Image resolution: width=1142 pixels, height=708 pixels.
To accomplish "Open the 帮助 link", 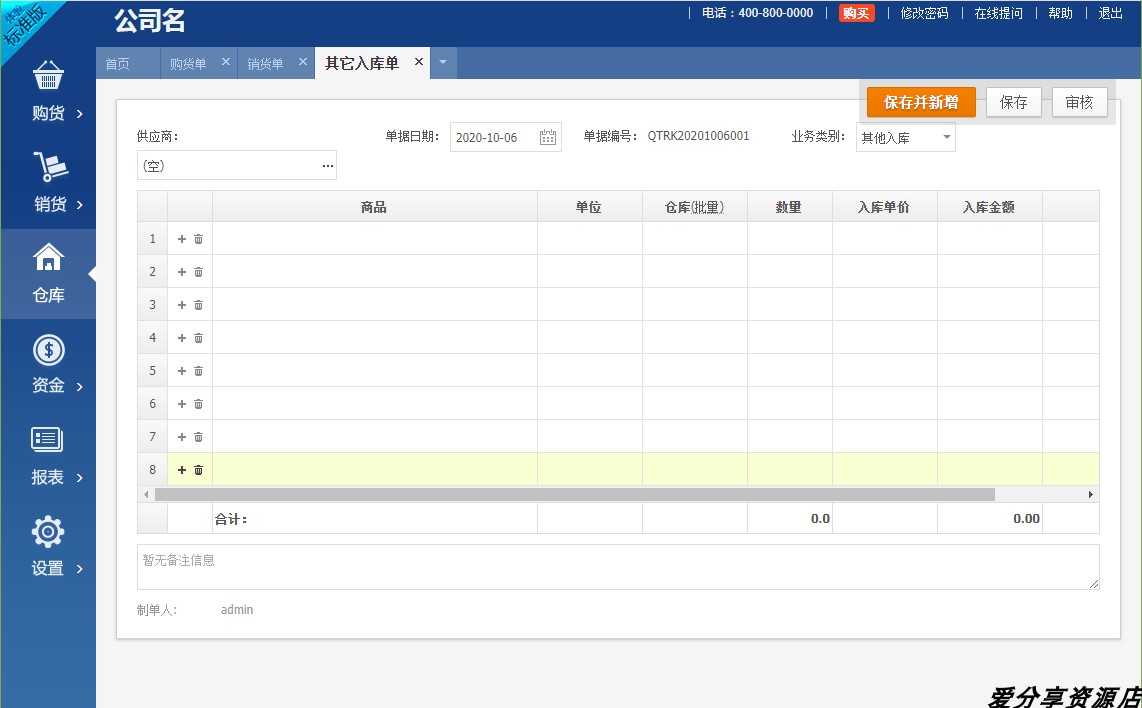I will click(1060, 13).
